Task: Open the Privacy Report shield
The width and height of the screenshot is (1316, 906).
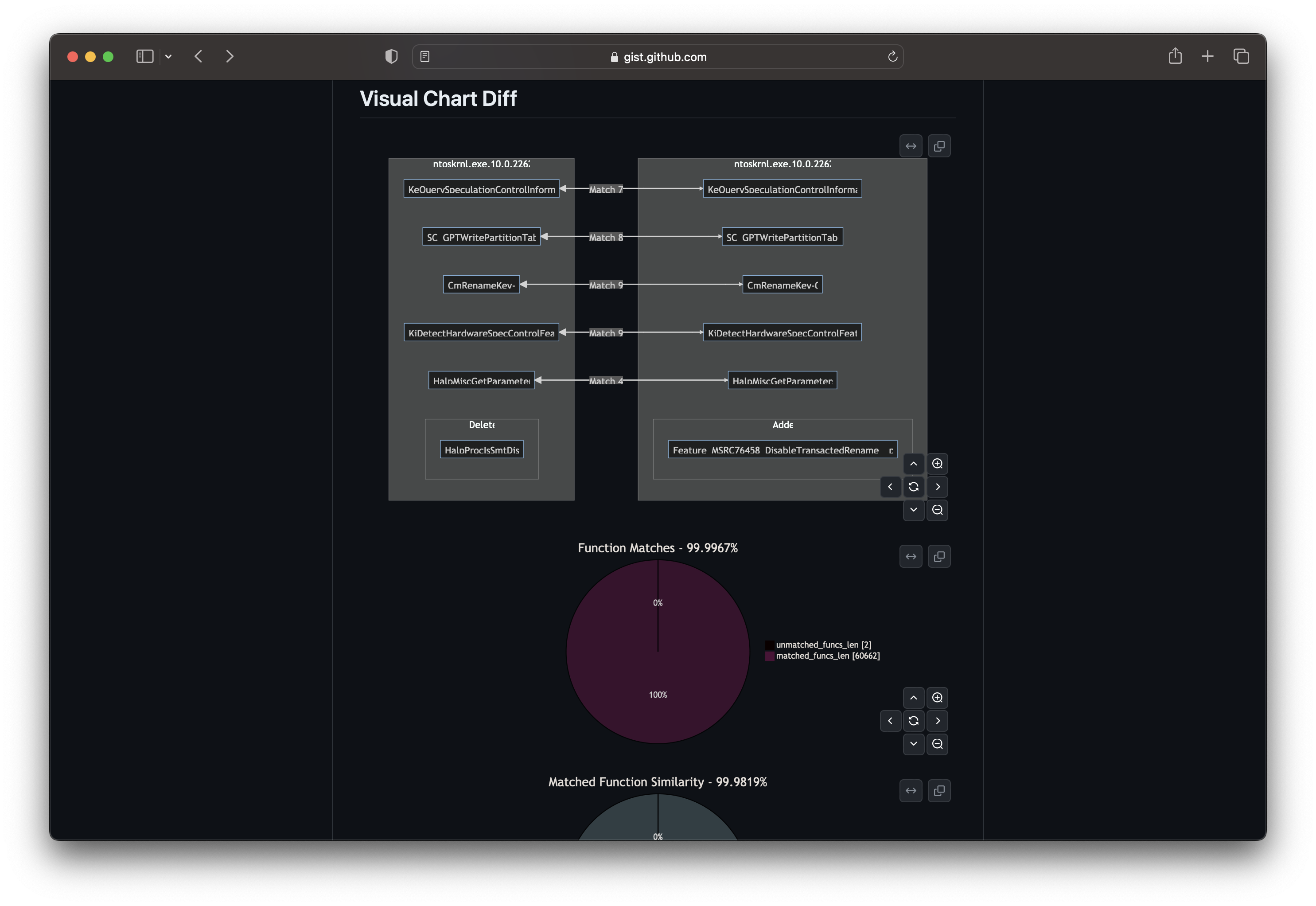Action: click(x=391, y=56)
